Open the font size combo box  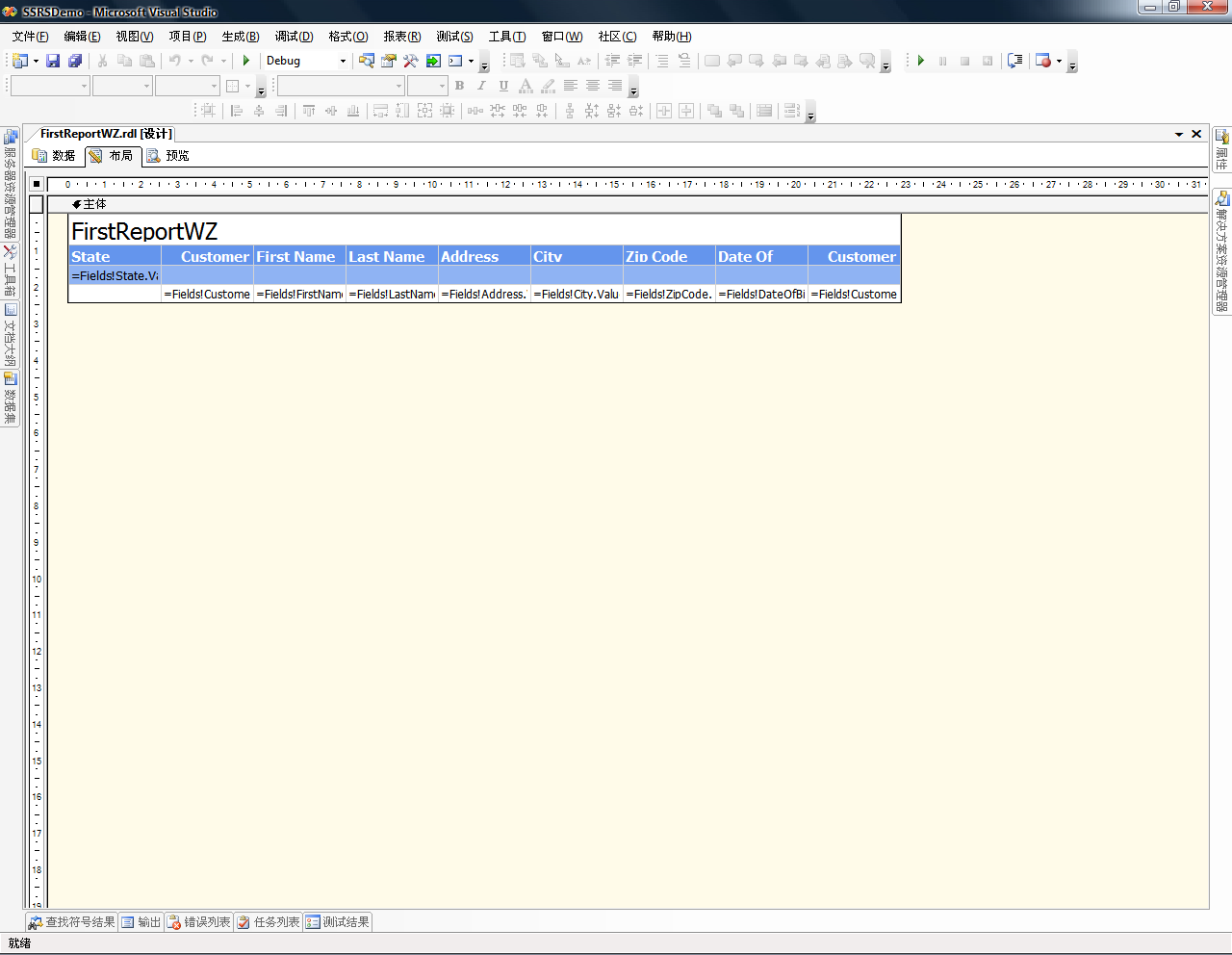427,86
